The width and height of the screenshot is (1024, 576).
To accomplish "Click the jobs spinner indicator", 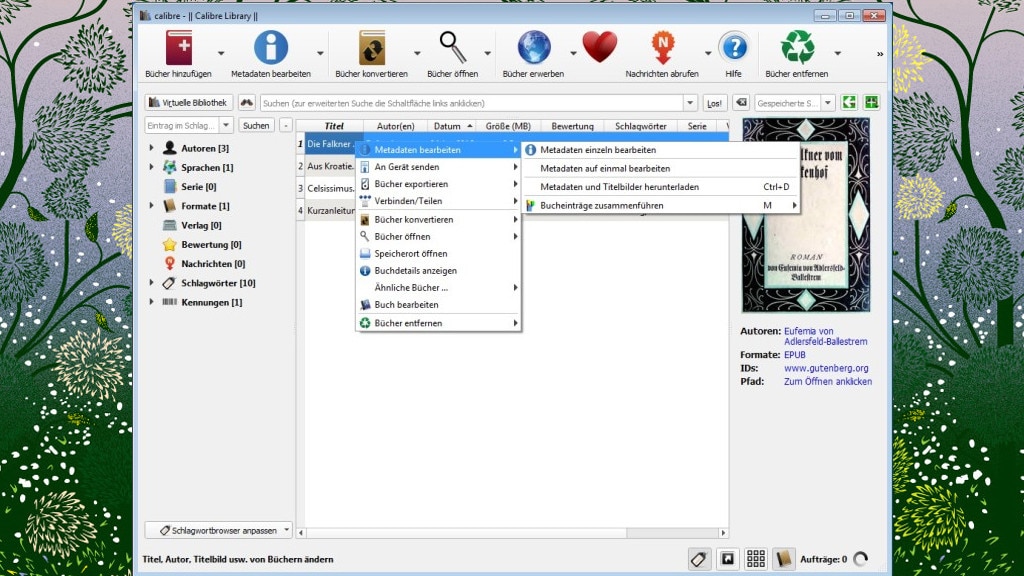I will tap(861, 559).
